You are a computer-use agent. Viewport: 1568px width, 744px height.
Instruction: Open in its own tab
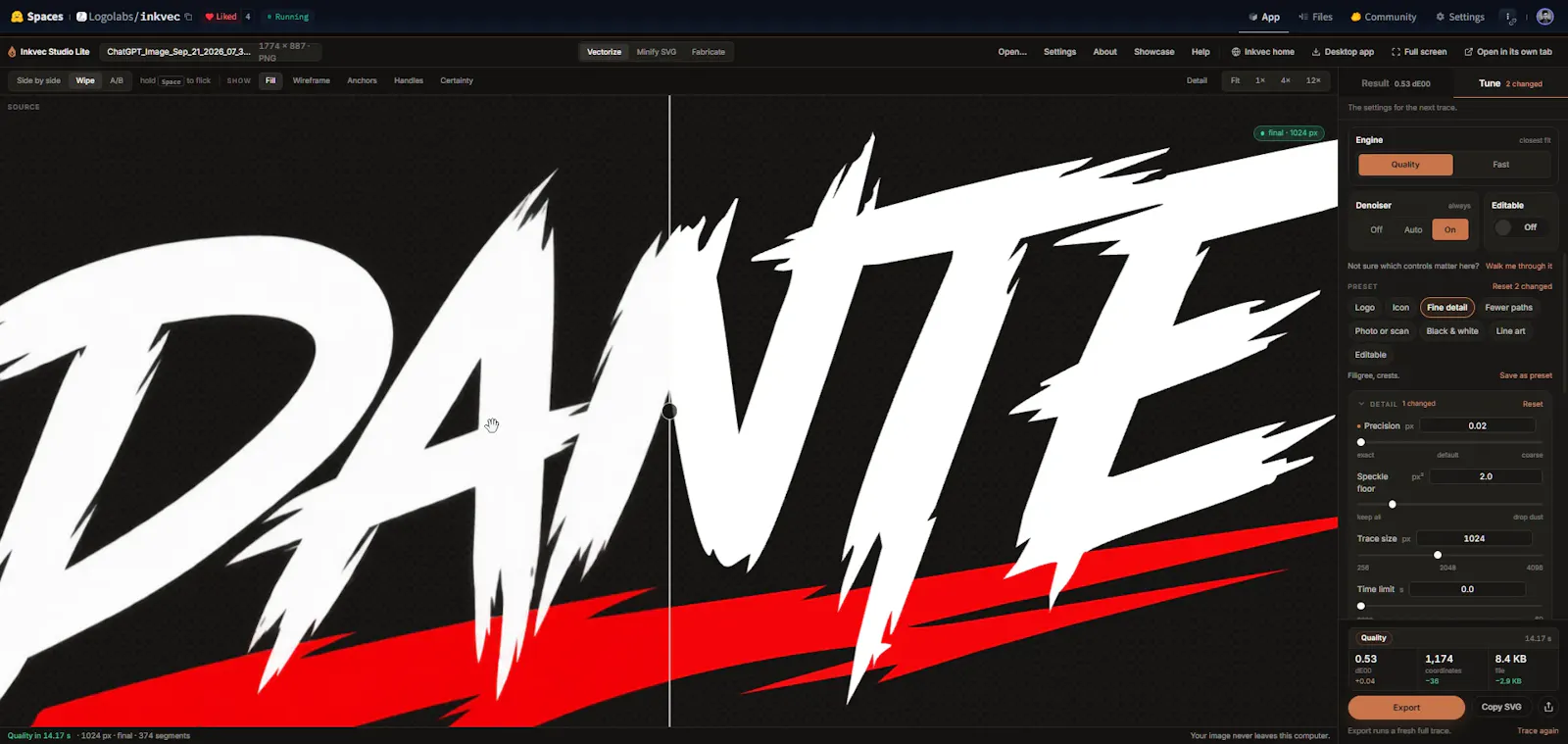click(x=1507, y=52)
